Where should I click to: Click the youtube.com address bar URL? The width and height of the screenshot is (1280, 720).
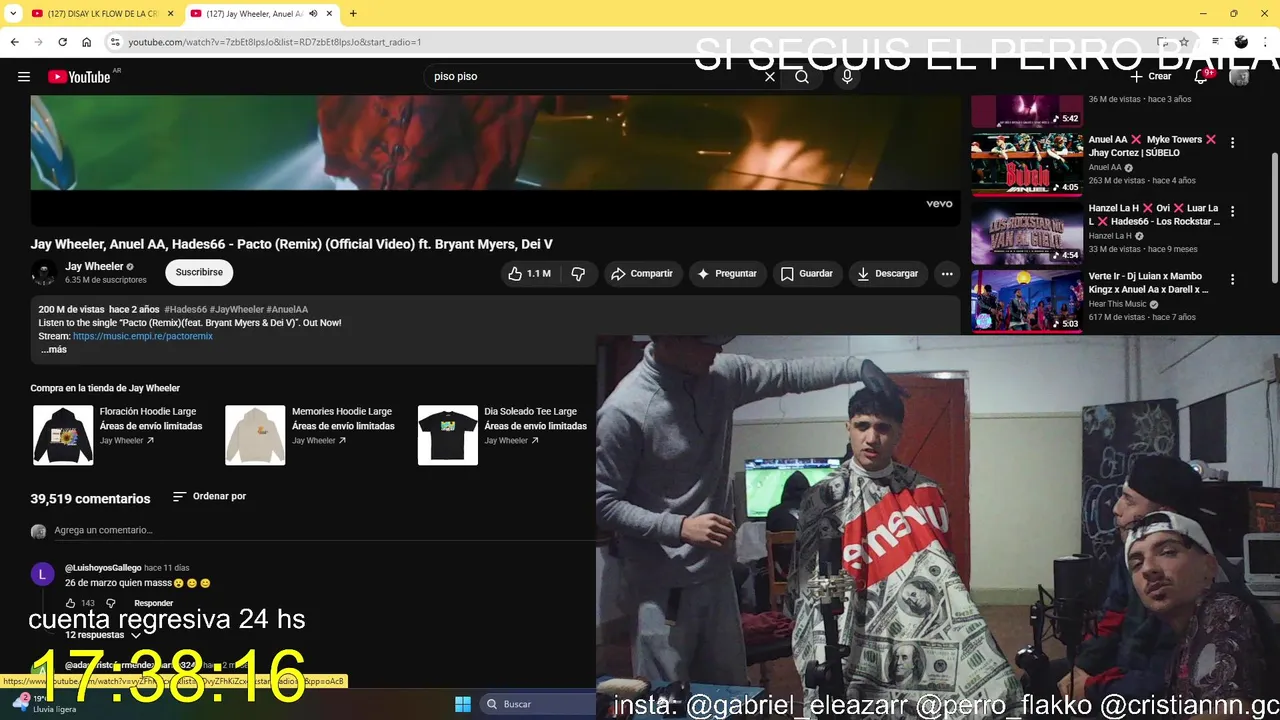pyautogui.click(x=275, y=42)
